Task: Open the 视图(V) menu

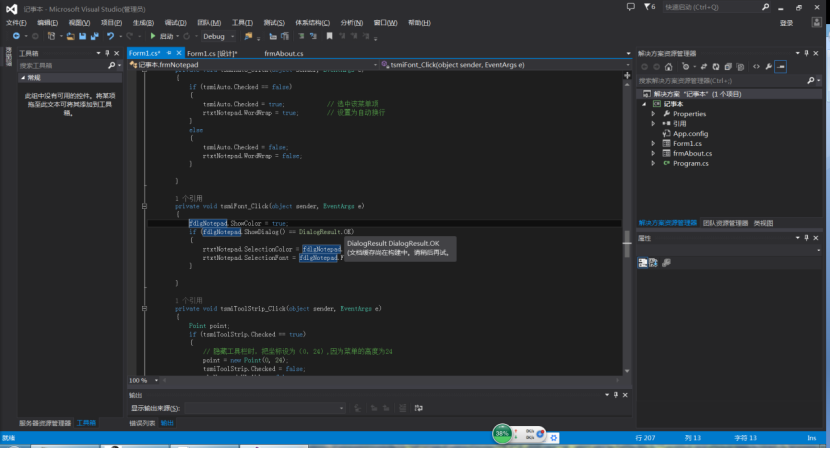Action: coord(79,23)
